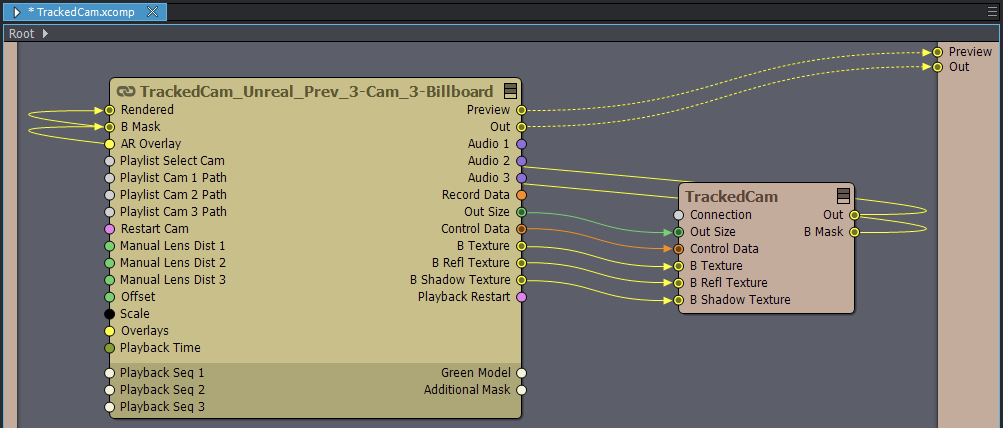This screenshot has width=1003, height=428.
Task: Select the TrackedCam_Unreal_Prev_3-Cam_3-Billboard node title
Action: pyautogui.click(x=317, y=91)
